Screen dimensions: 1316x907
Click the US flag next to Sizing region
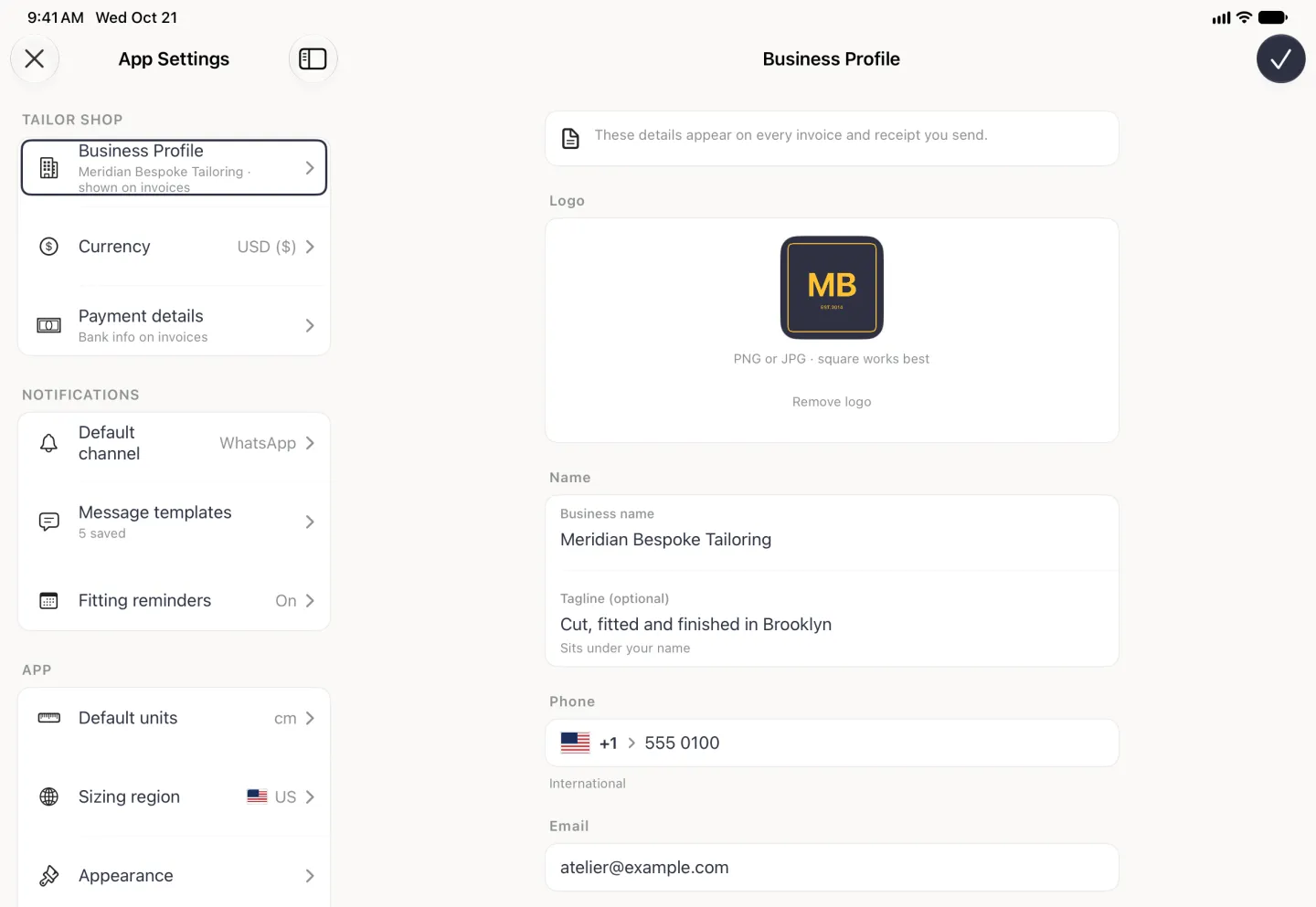click(x=257, y=796)
